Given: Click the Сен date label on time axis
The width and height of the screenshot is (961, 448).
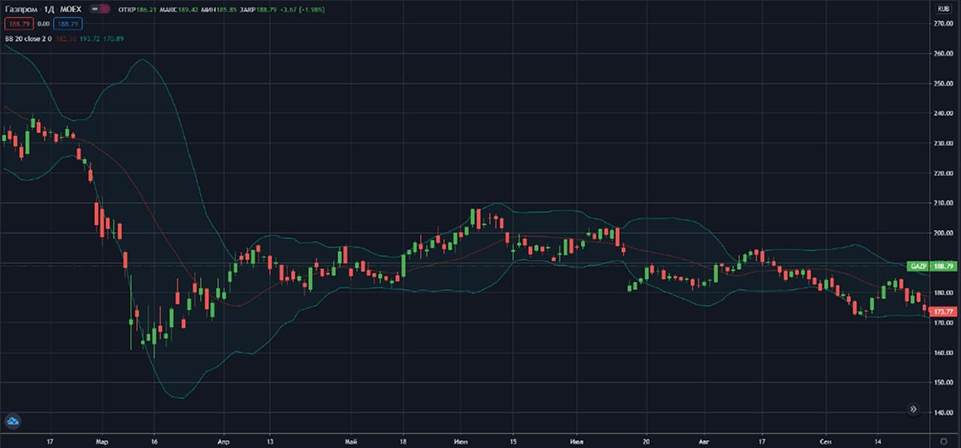Looking at the screenshot, I should (826, 440).
